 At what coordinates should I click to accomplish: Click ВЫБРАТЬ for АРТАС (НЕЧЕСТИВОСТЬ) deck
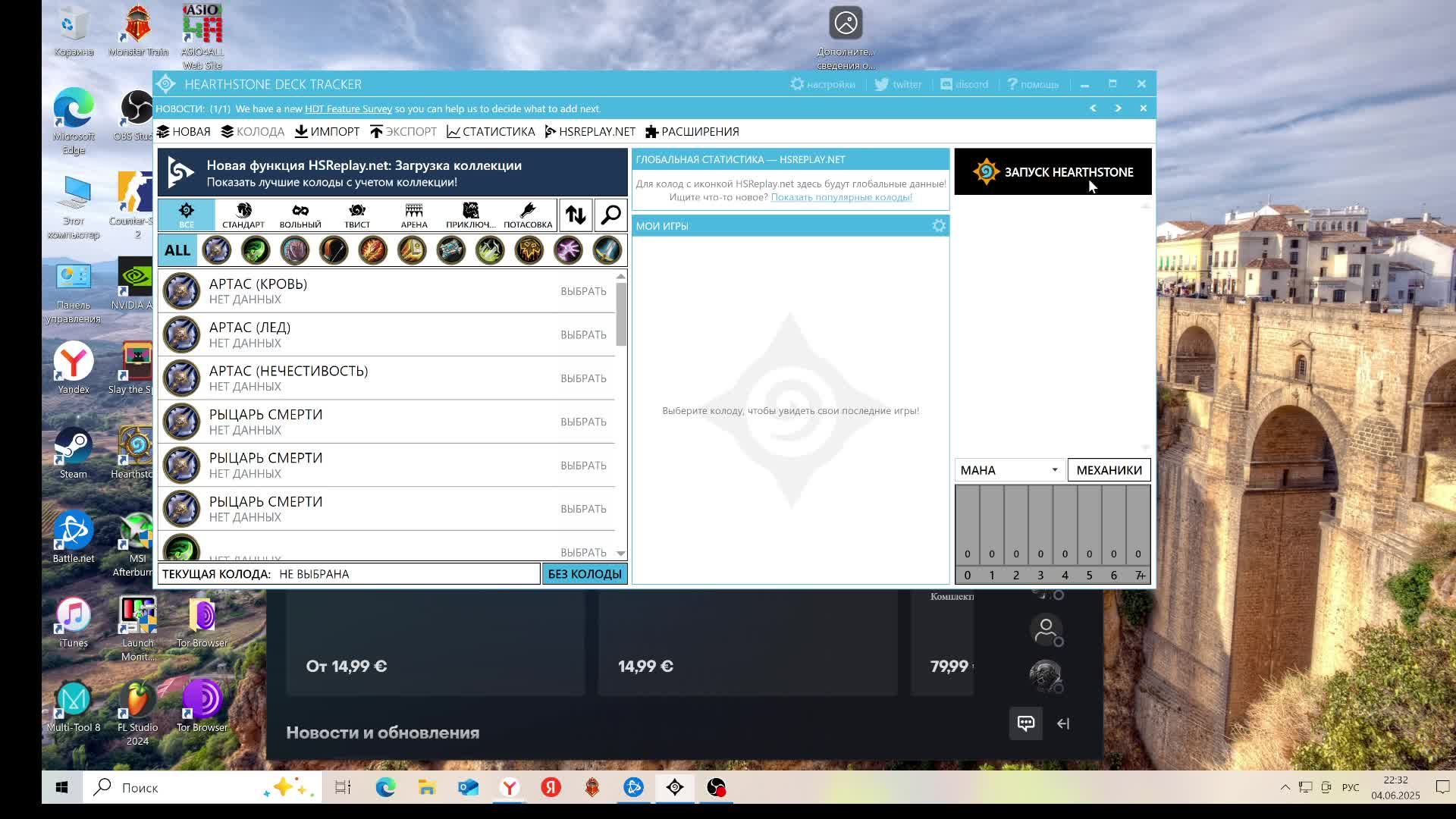(583, 378)
